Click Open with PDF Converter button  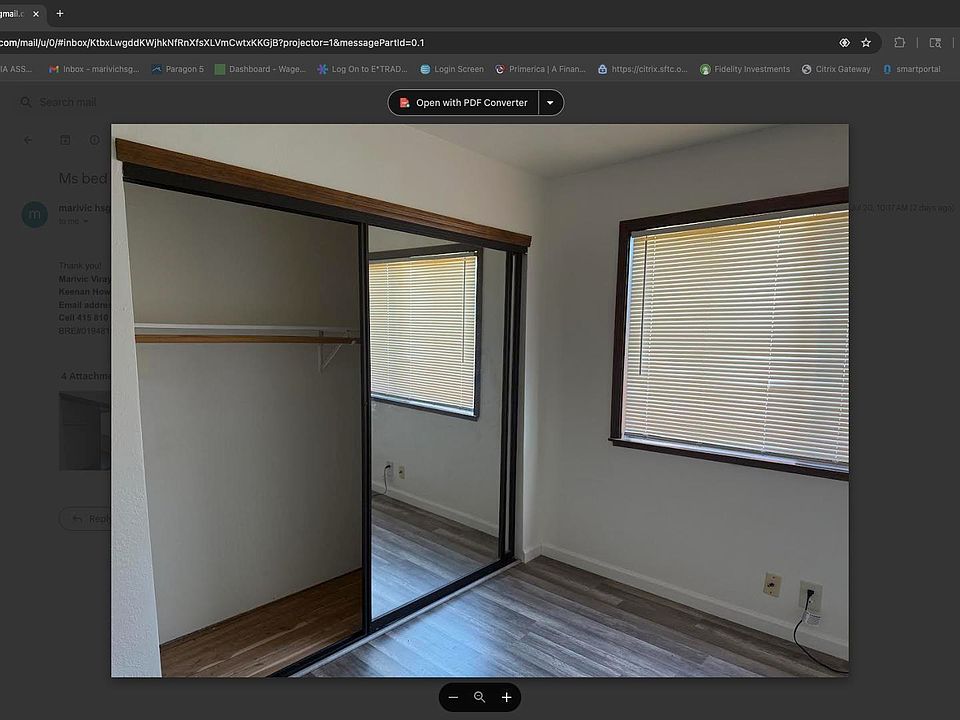(x=463, y=103)
